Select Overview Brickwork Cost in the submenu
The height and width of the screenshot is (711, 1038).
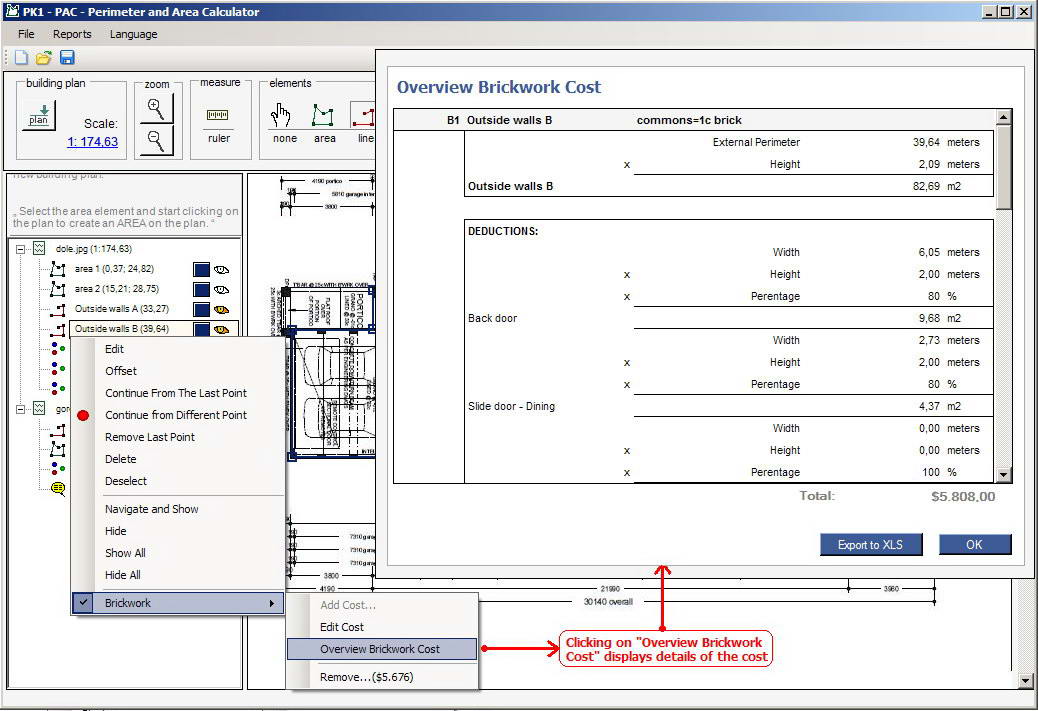pos(382,649)
